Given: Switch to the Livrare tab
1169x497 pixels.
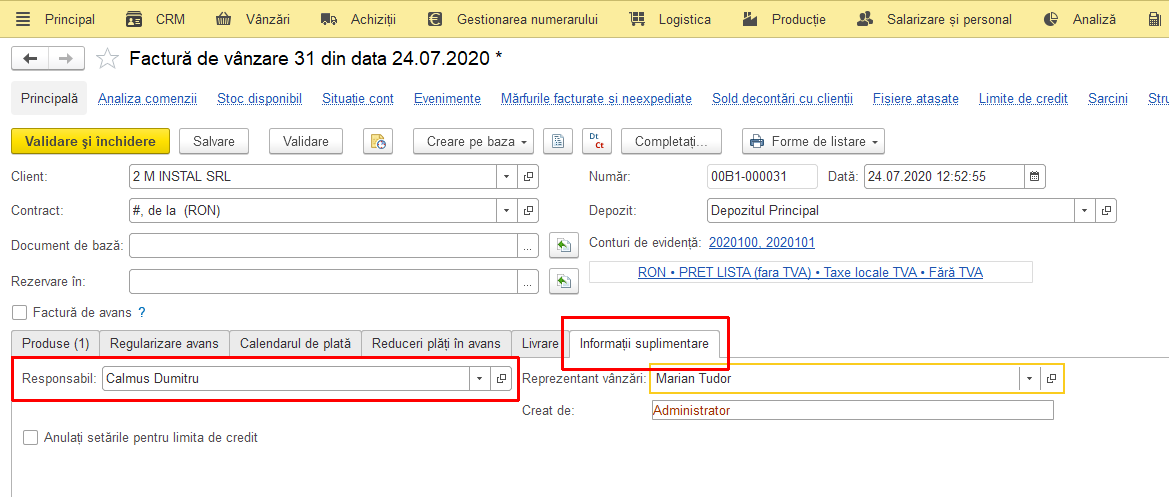Looking at the screenshot, I should [540, 344].
